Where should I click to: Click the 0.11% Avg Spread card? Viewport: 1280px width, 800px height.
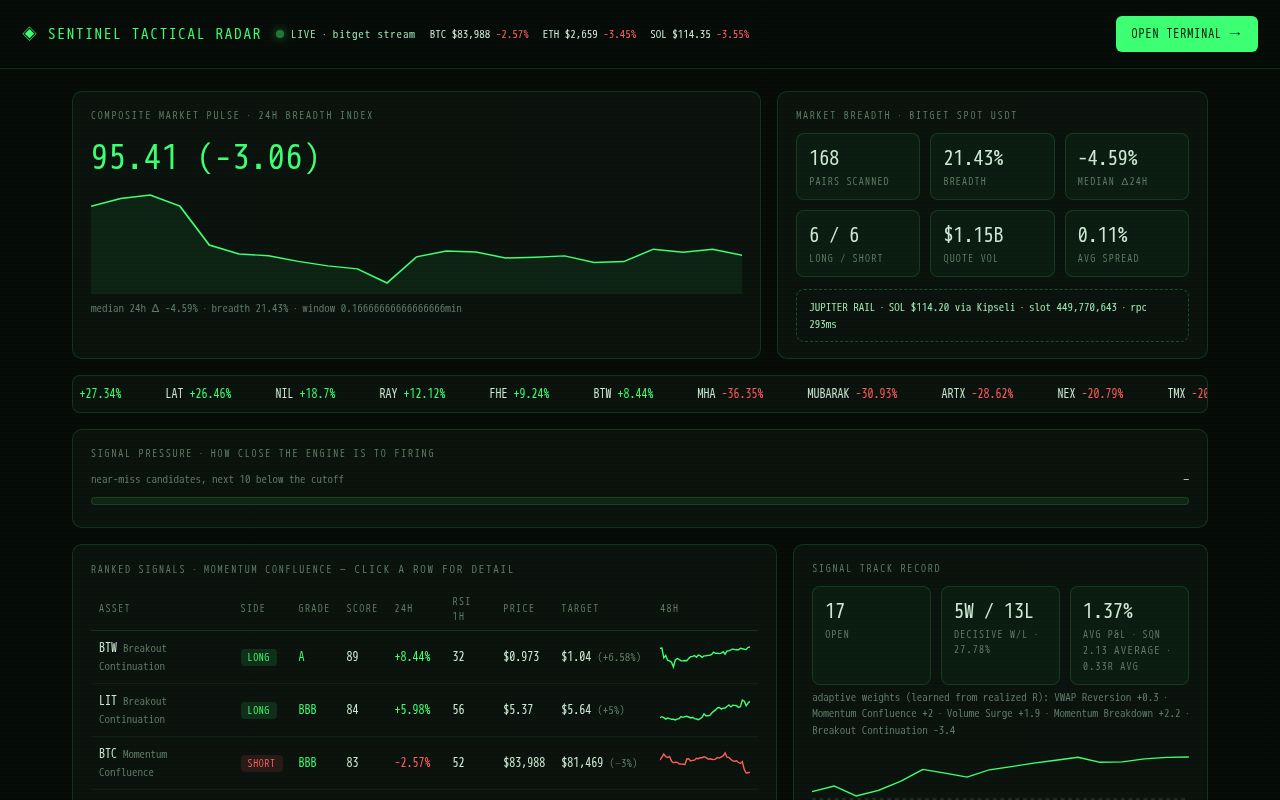(x=1127, y=243)
